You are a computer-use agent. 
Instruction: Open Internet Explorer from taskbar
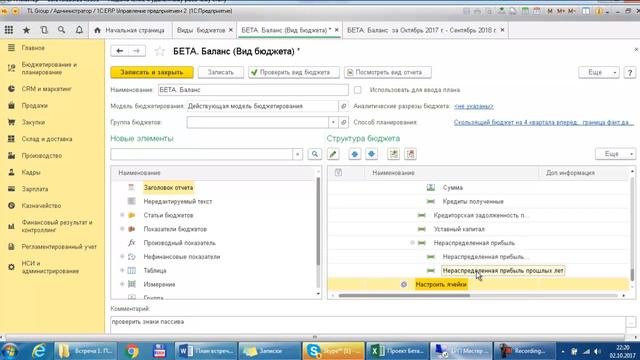pyautogui.click(x=39, y=351)
